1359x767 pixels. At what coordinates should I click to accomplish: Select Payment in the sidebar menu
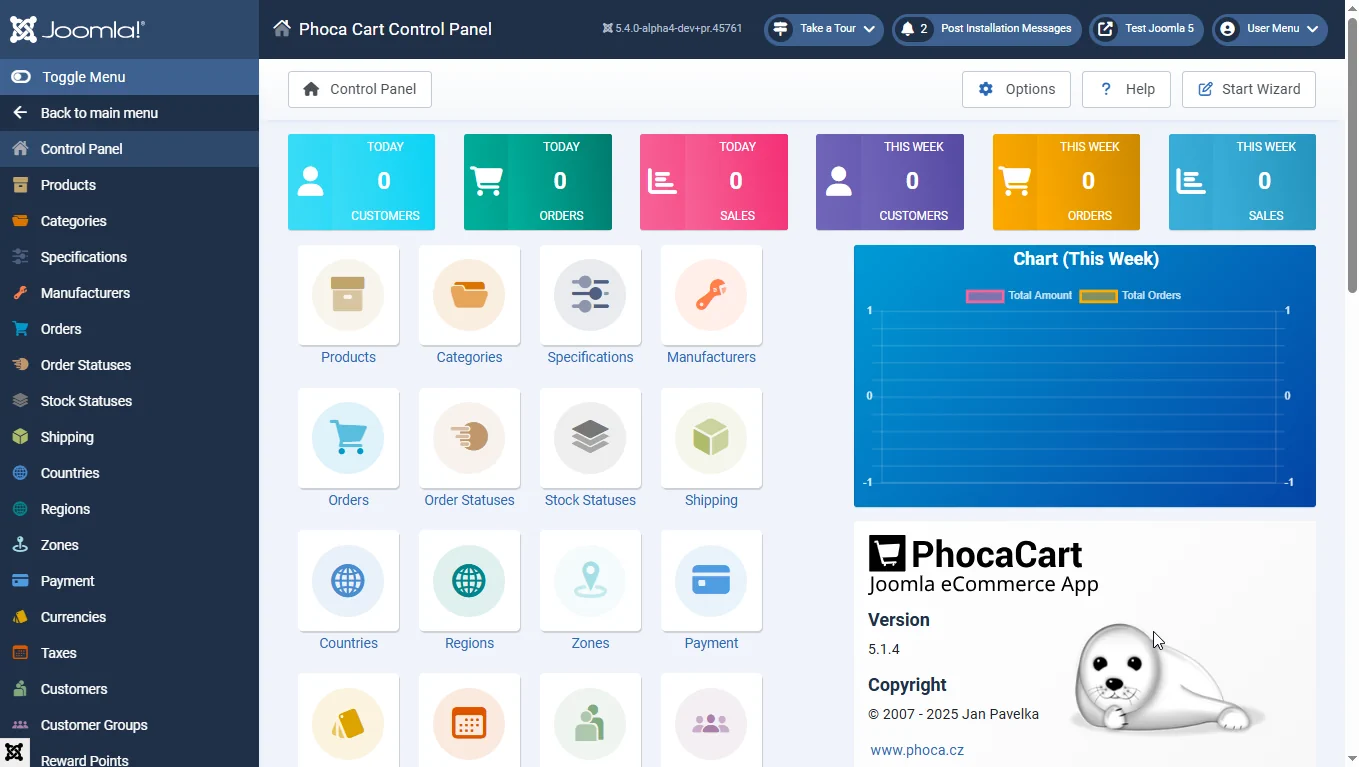[129, 581]
